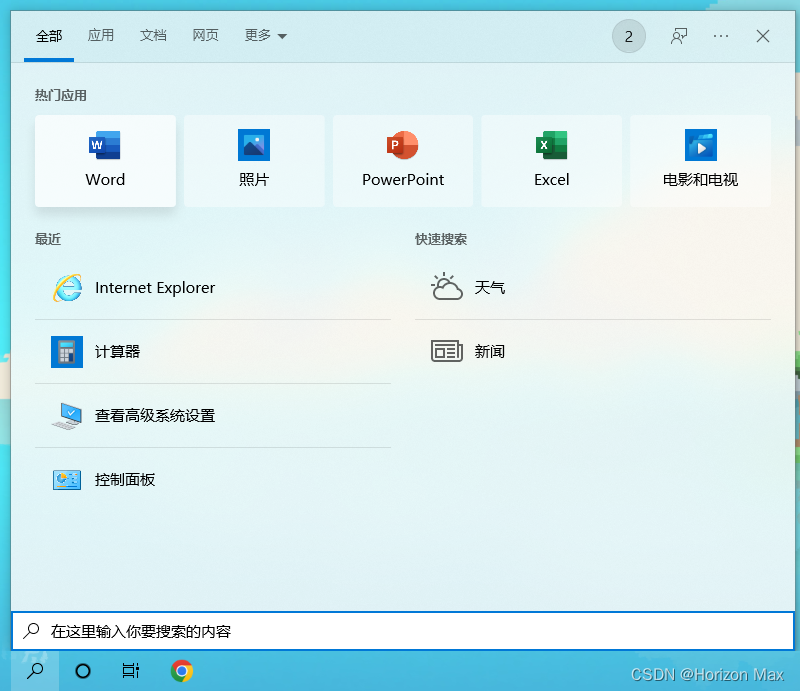Open Cortana circle on taskbar
Image resolution: width=800 pixels, height=691 pixels.
coord(83,671)
